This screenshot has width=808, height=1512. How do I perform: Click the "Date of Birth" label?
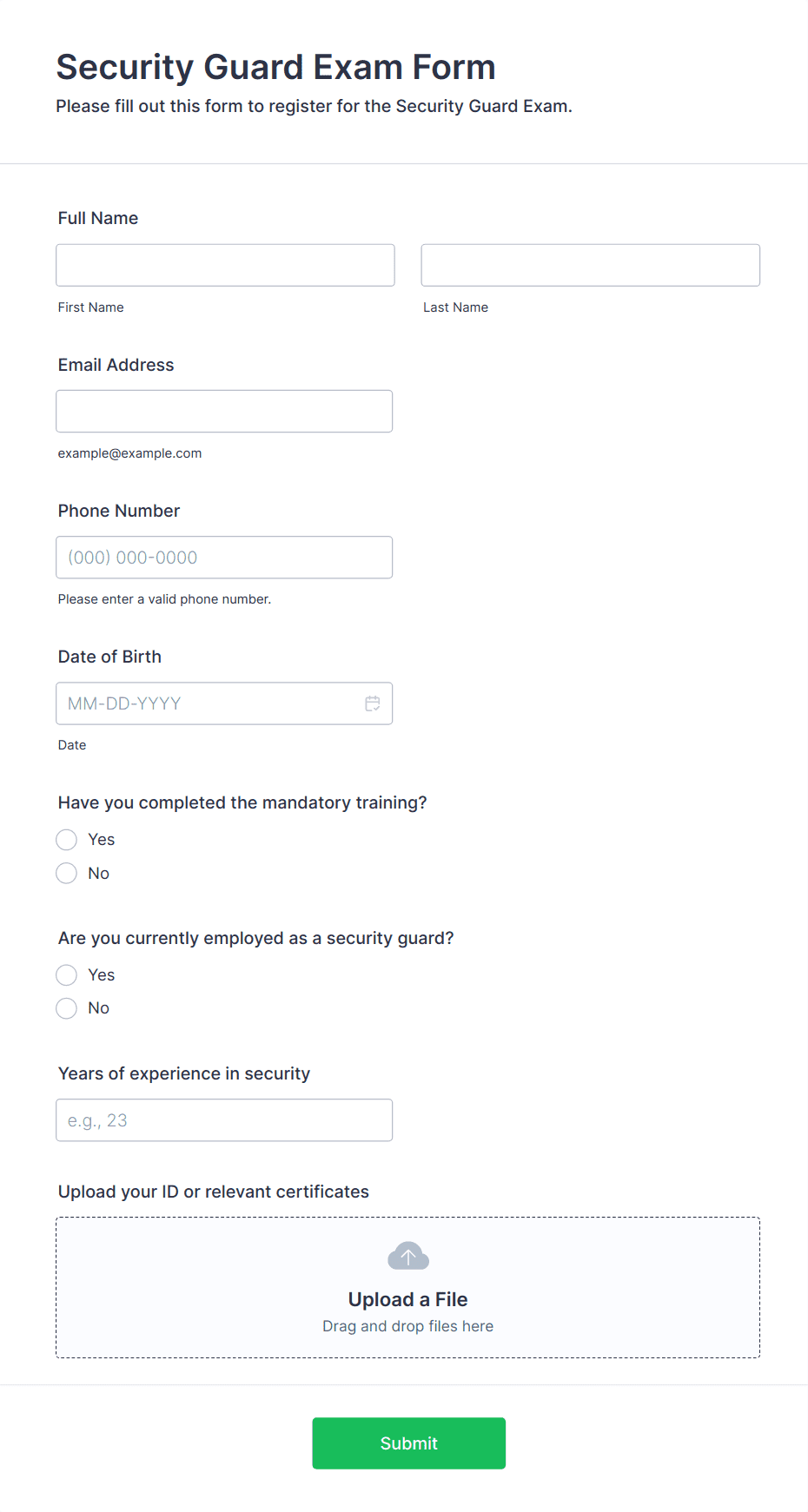click(109, 657)
